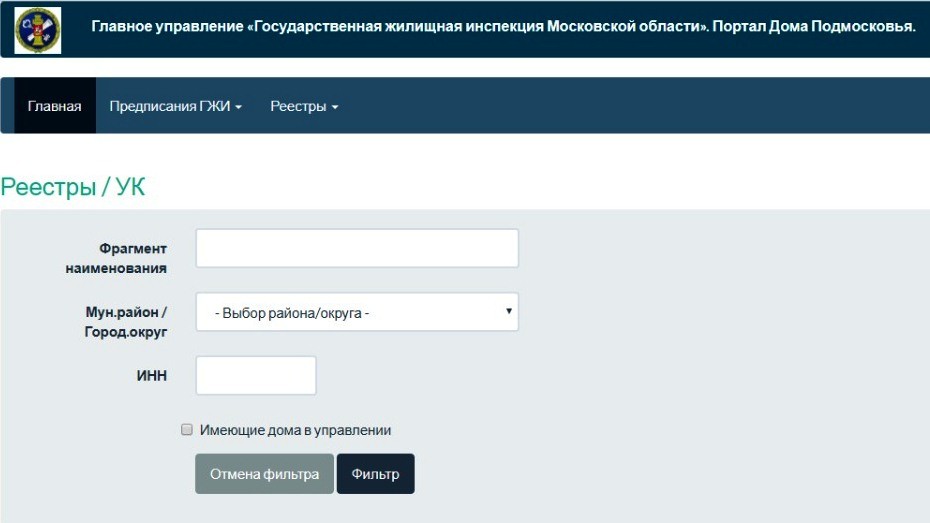Click the Отмена фильтра button
The height and width of the screenshot is (523, 930).
265,474
